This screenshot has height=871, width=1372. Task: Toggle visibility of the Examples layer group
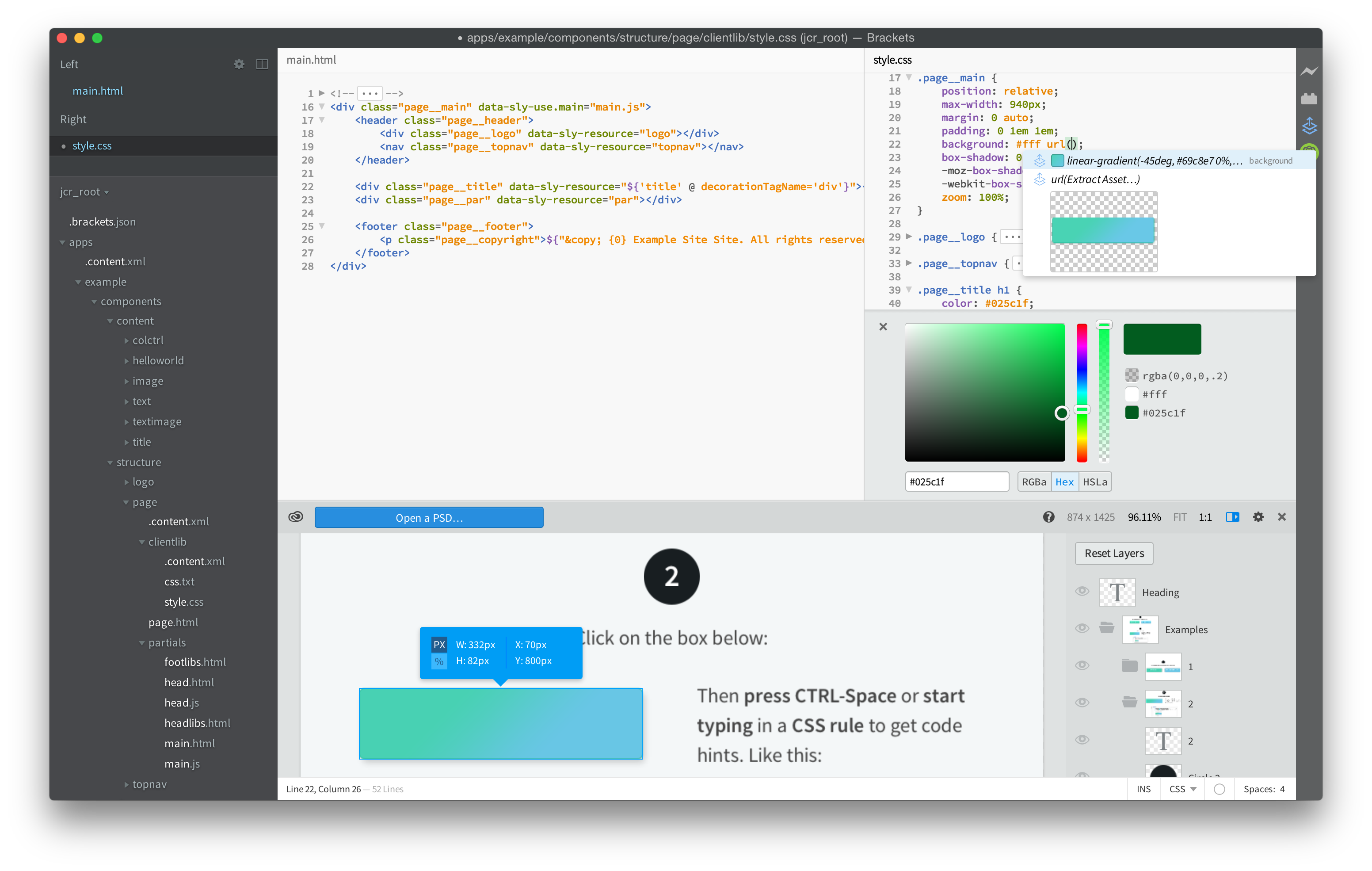1082,628
